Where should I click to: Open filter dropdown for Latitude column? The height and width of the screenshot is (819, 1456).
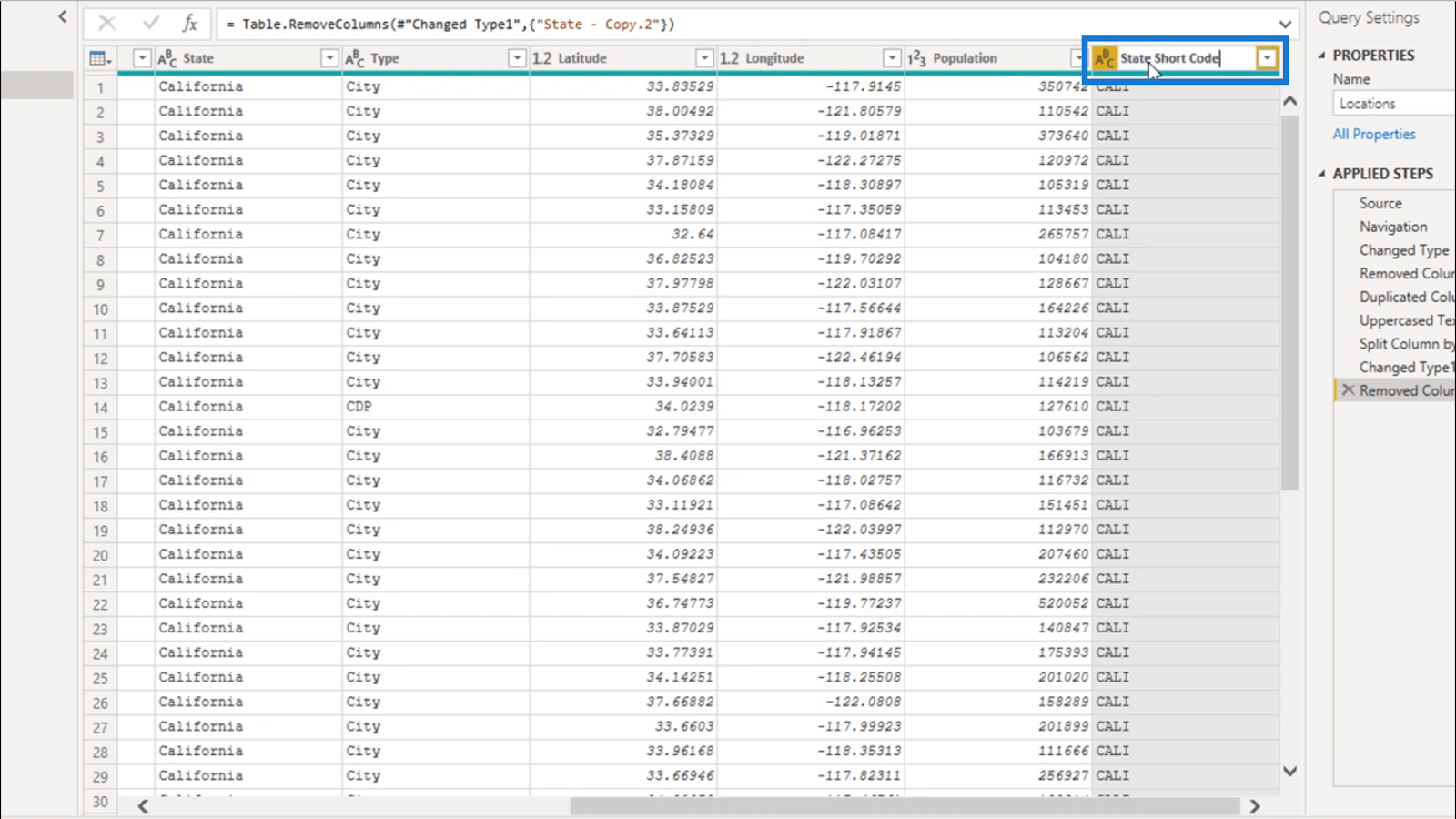704,58
